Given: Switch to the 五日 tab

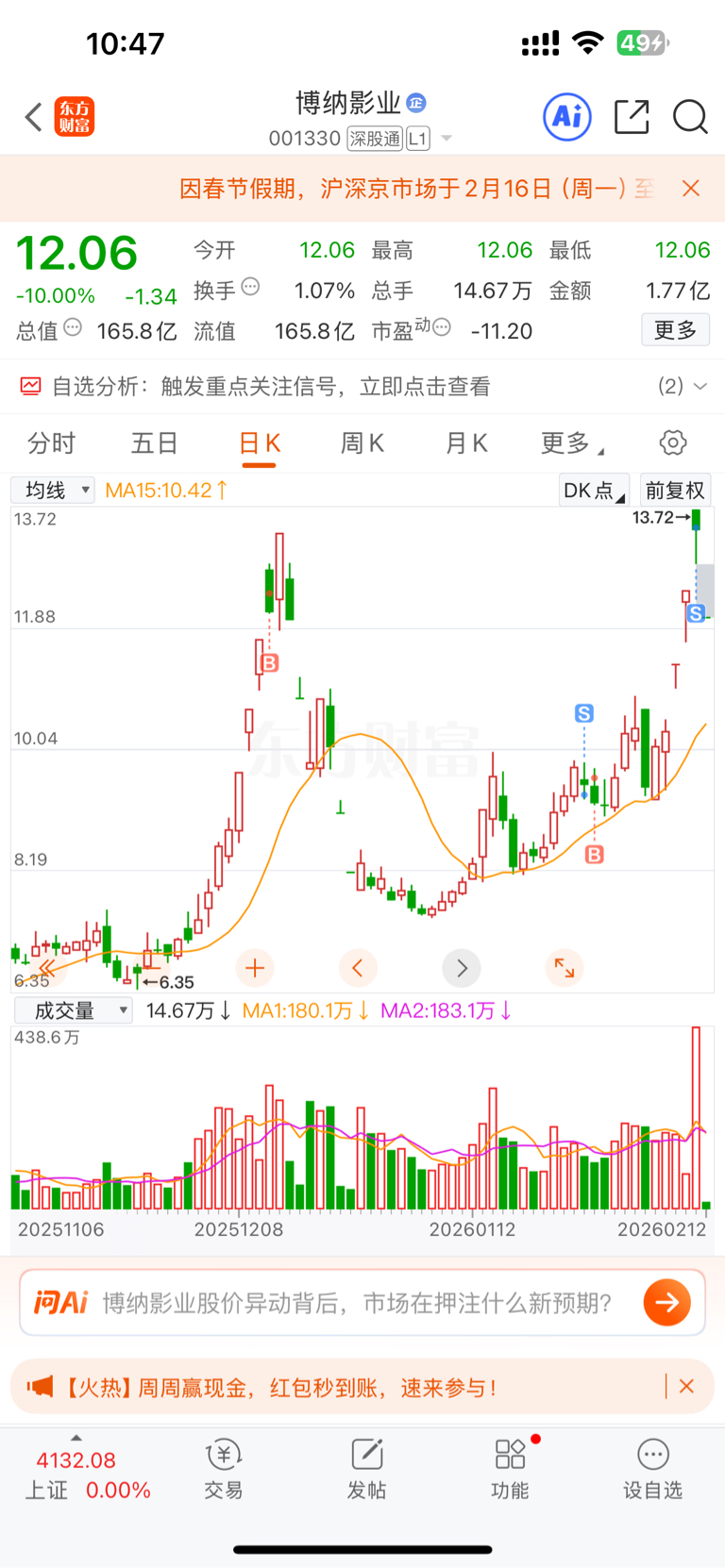Looking at the screenshot, I should click(x=155, y=443).
